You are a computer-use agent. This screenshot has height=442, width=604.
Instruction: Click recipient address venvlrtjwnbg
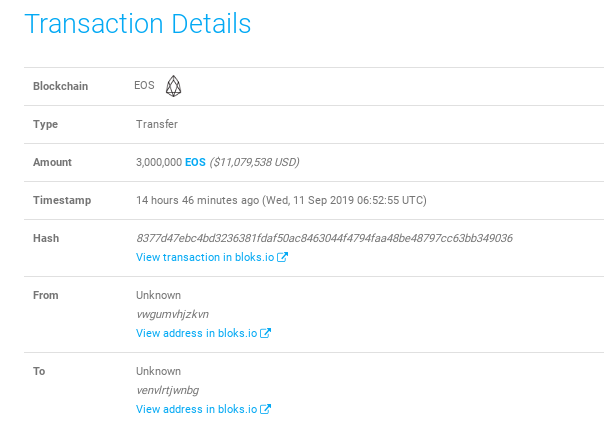[x=168, y=390]
